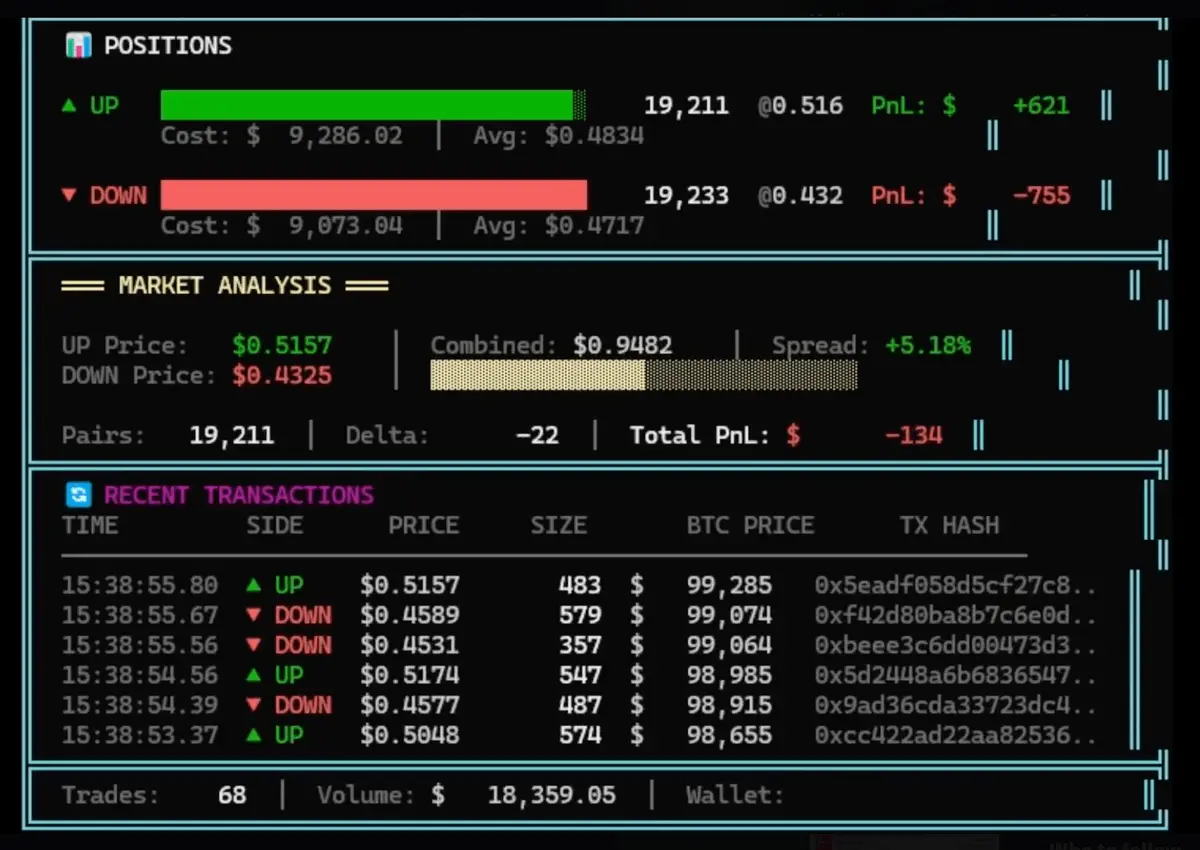
Task: Click the Pairs 19,211 value
Action: [232, 436]
